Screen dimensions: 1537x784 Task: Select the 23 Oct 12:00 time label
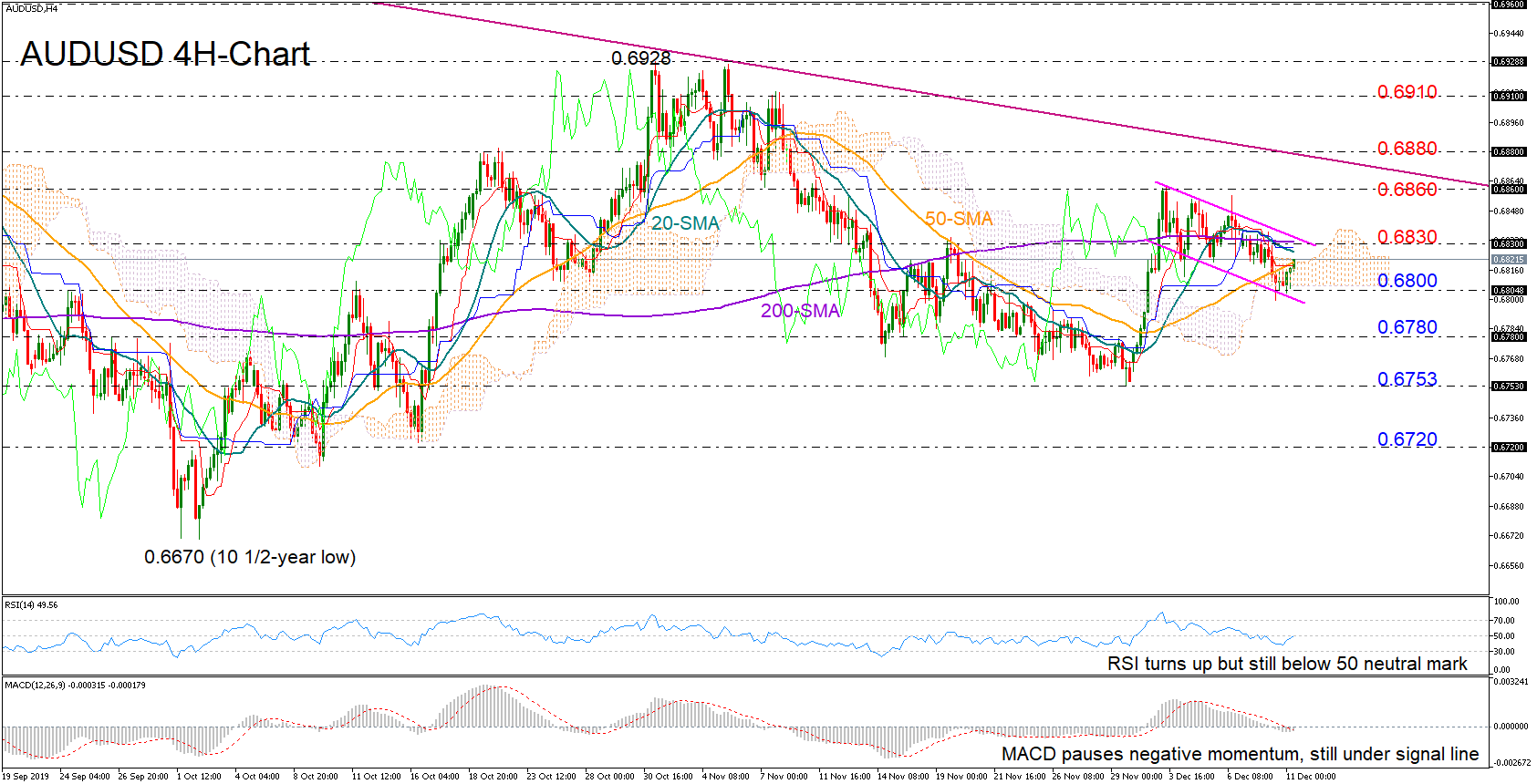pyautogui.click(x=551, y=777)
